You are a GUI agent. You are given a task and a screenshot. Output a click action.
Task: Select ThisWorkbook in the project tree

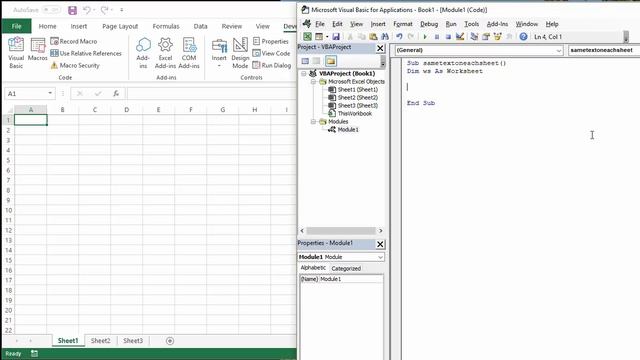coord(355,114)
